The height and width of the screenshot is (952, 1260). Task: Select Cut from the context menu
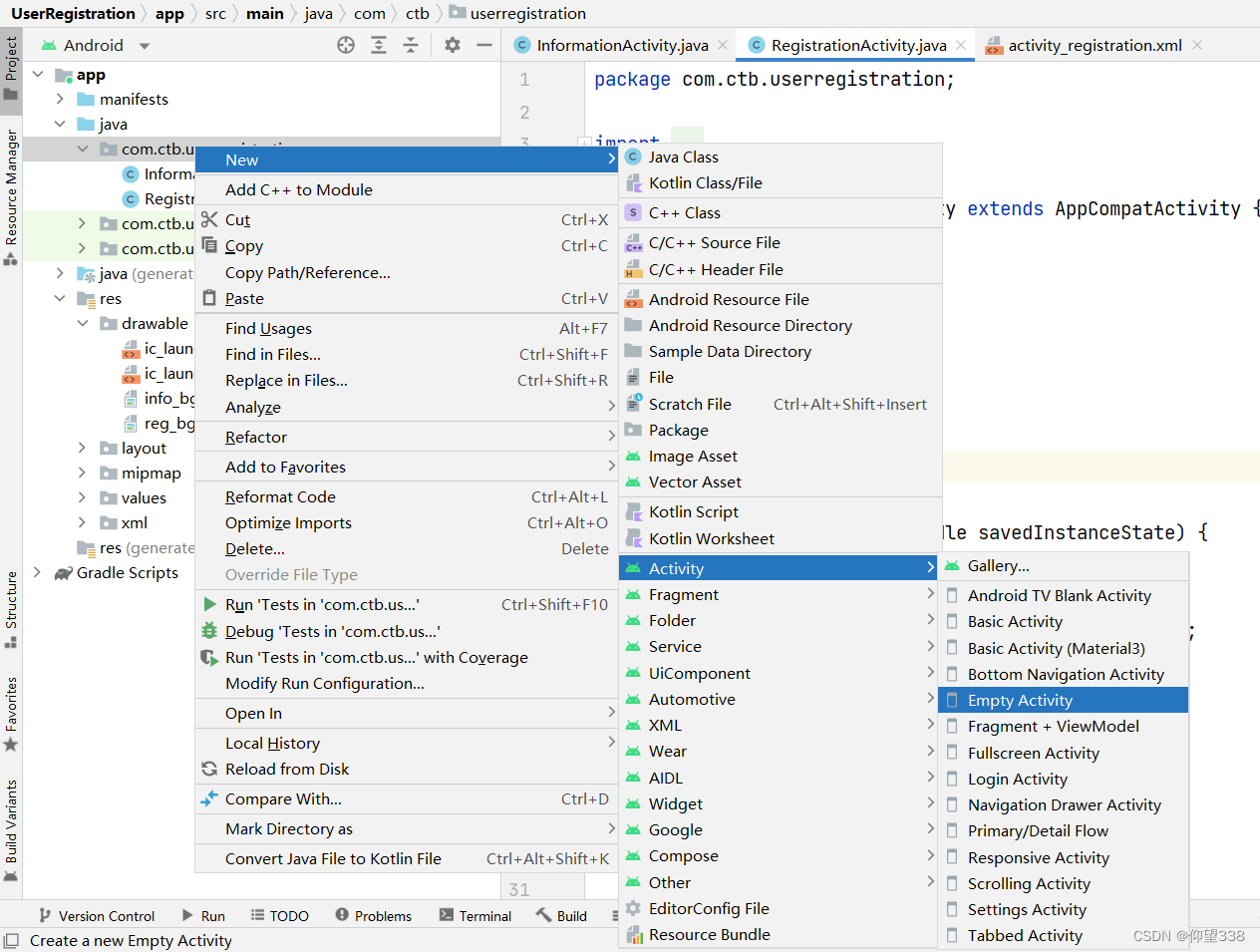407,219
